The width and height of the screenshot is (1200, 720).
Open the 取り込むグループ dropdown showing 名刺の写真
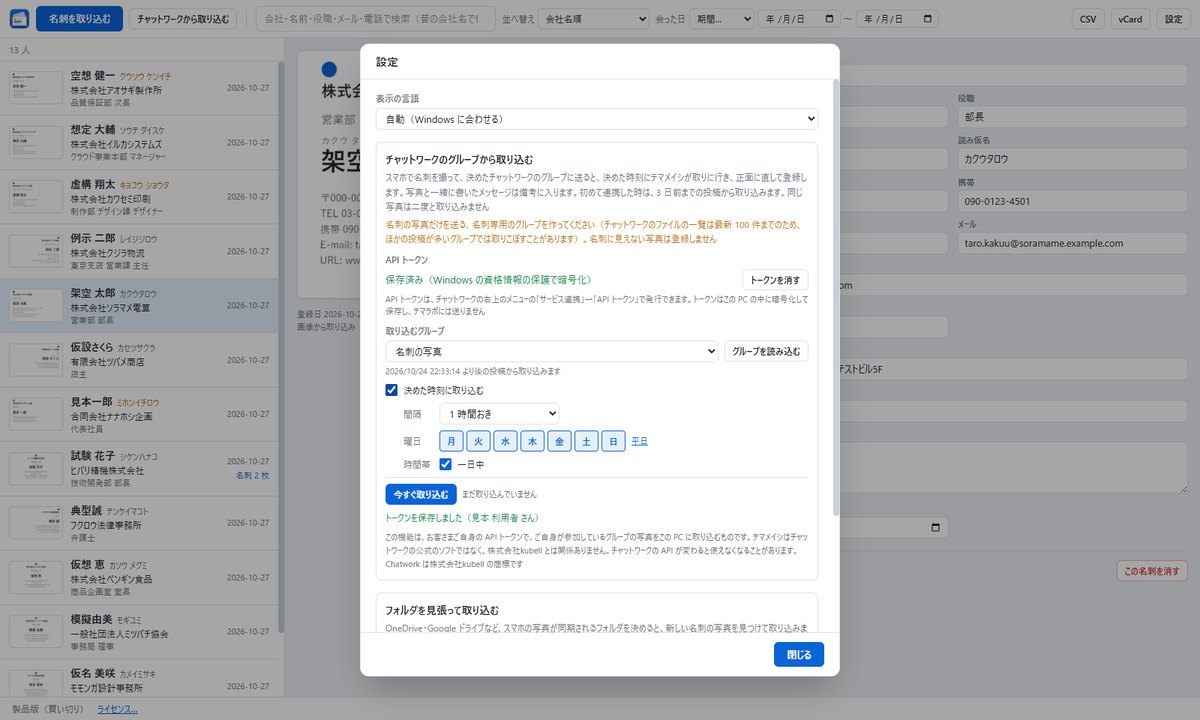552,351
